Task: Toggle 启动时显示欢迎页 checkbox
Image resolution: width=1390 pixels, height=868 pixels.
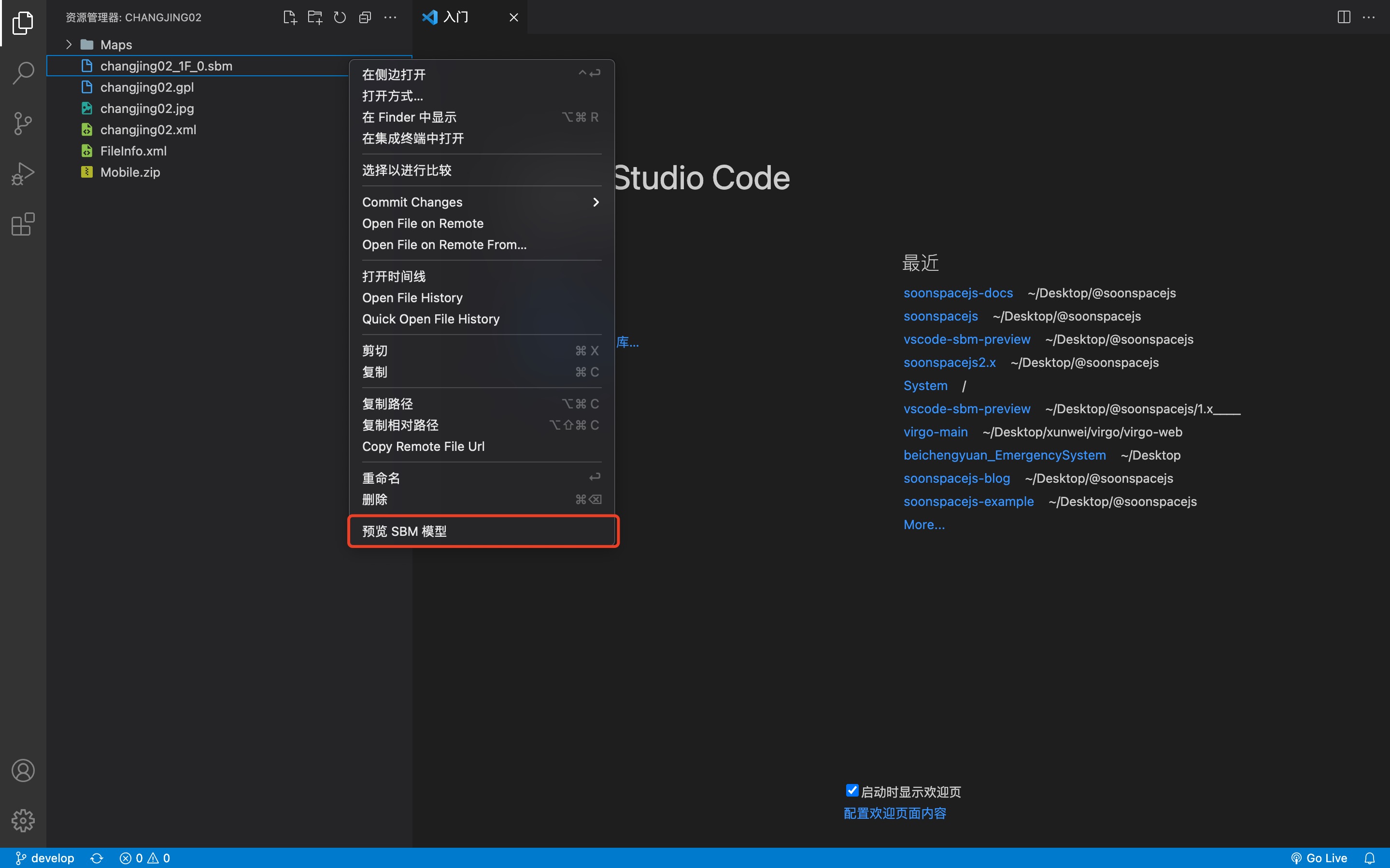Action: (x=852, y=790)
